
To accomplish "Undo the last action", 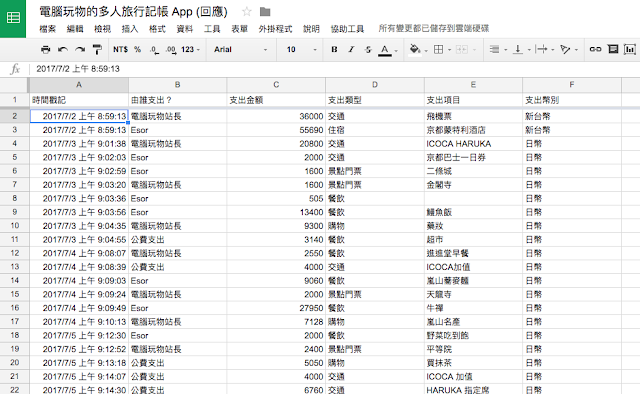I will 63,49.
